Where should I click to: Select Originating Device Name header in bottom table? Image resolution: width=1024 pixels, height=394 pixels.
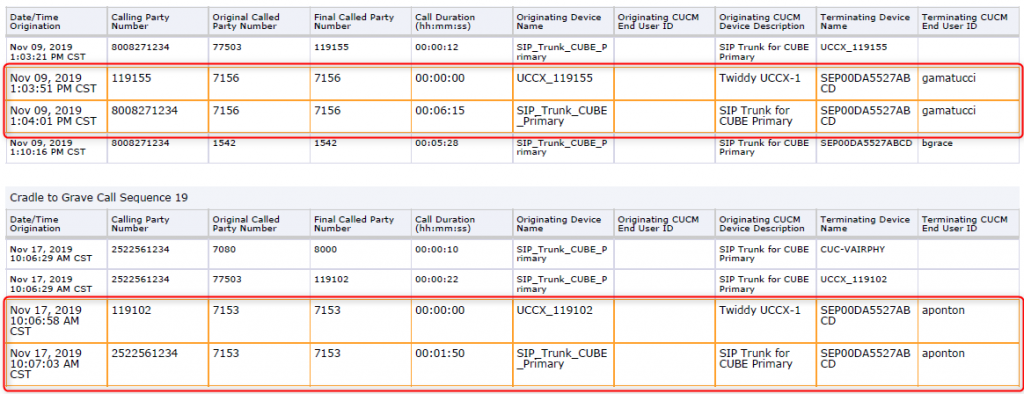[x=563, y=224]
